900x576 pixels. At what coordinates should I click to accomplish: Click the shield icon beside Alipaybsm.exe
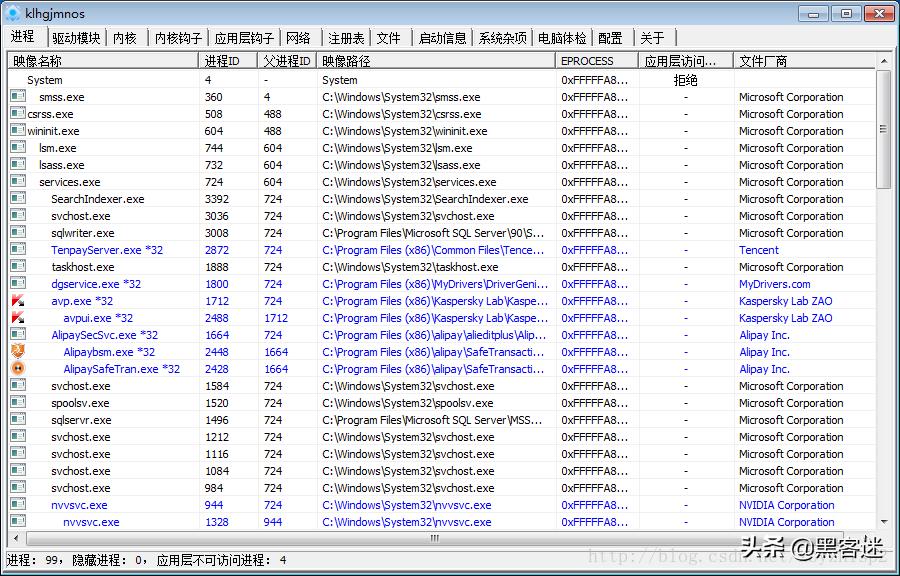pyautogui.click(x=18, y=352)
